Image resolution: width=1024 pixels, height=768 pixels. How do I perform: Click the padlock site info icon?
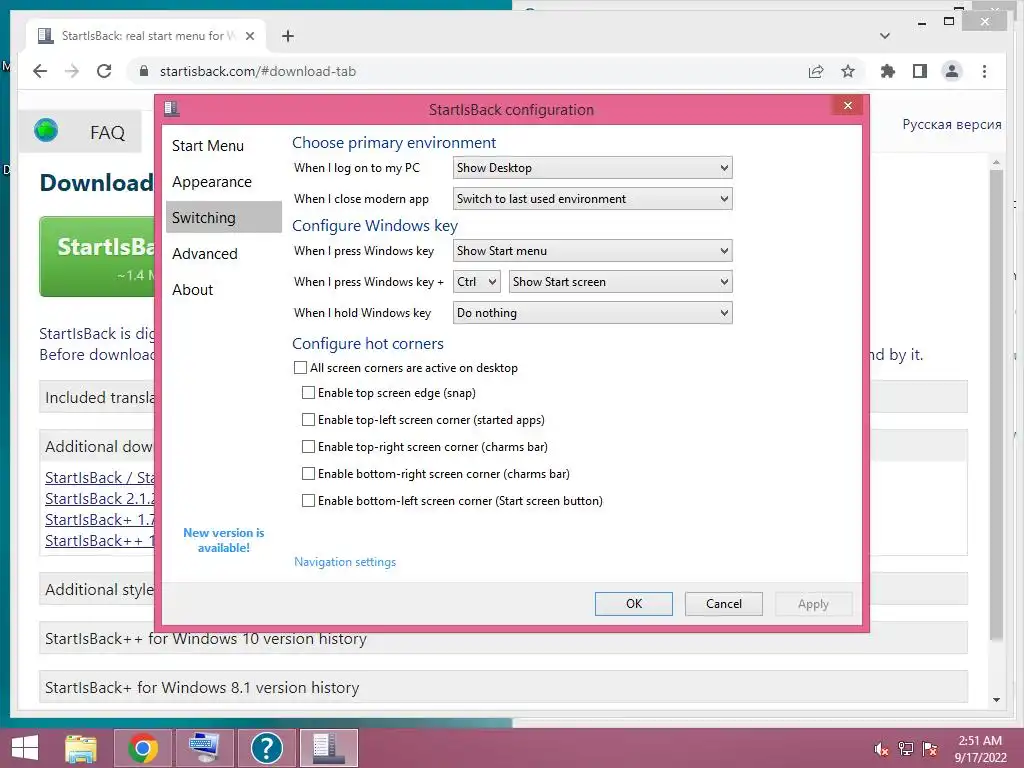tap(144, 71)
